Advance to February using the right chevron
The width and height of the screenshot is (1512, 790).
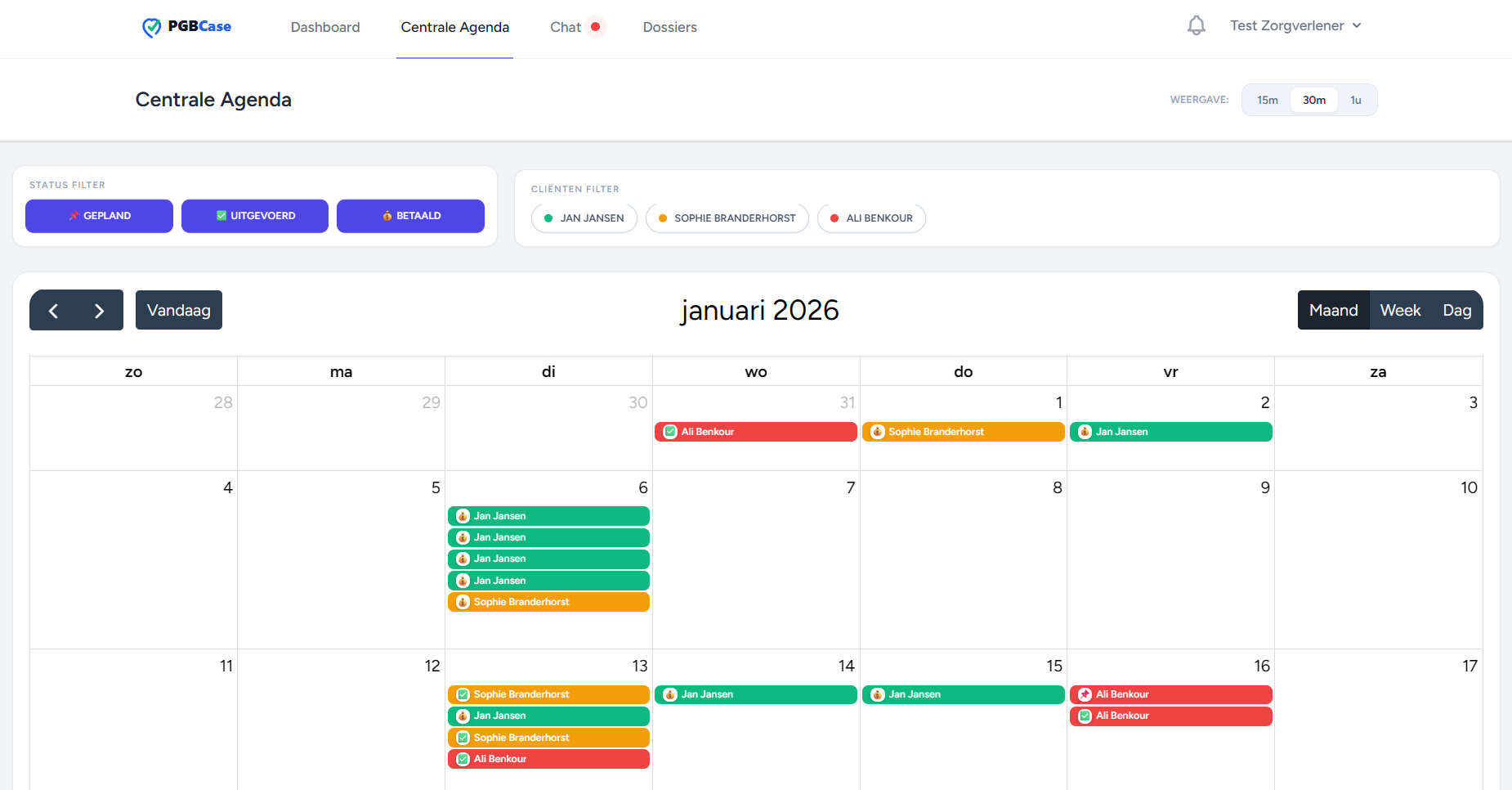[99, 310]
